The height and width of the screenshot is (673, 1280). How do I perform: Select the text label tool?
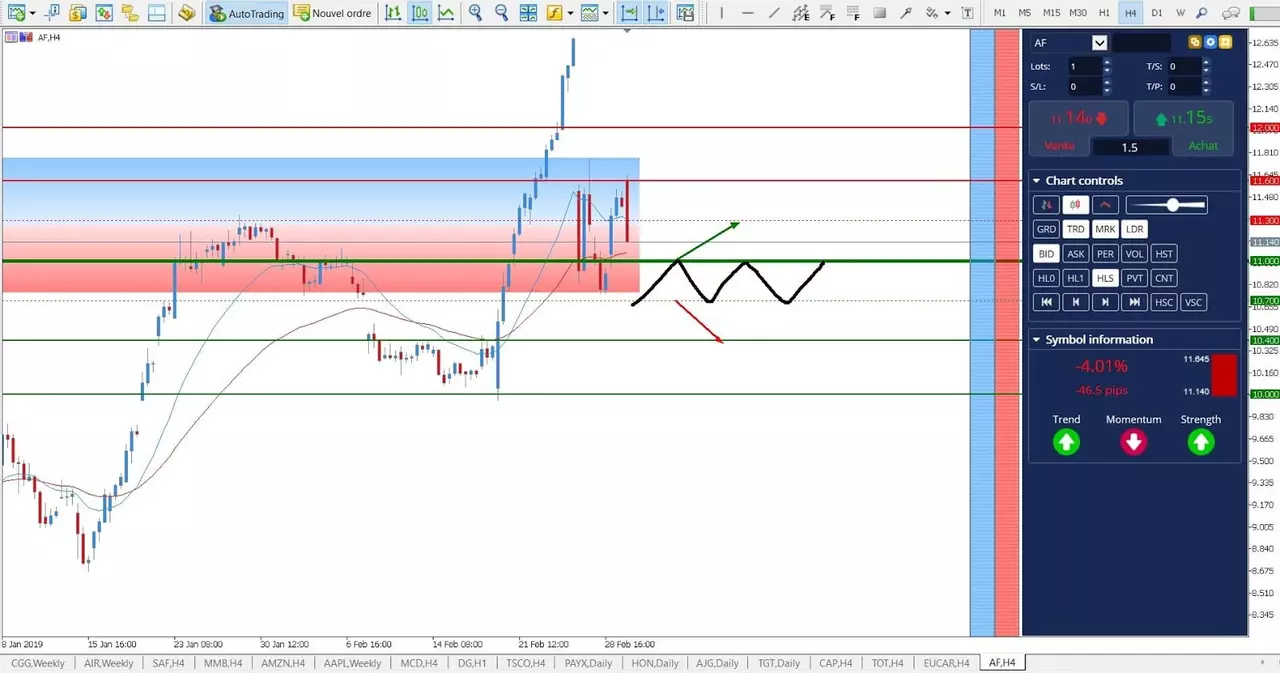tap(967, 13)
